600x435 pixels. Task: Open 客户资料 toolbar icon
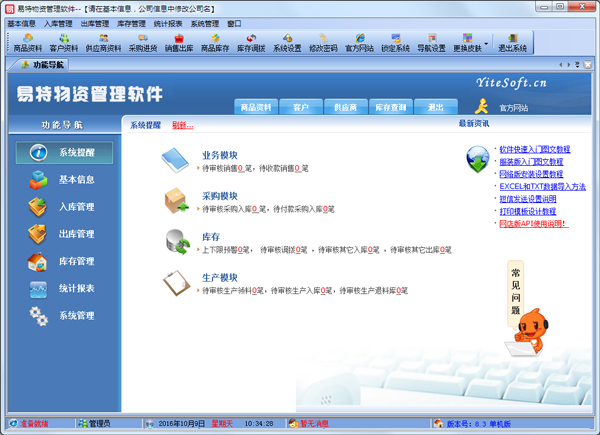click(x=64, y=42)
